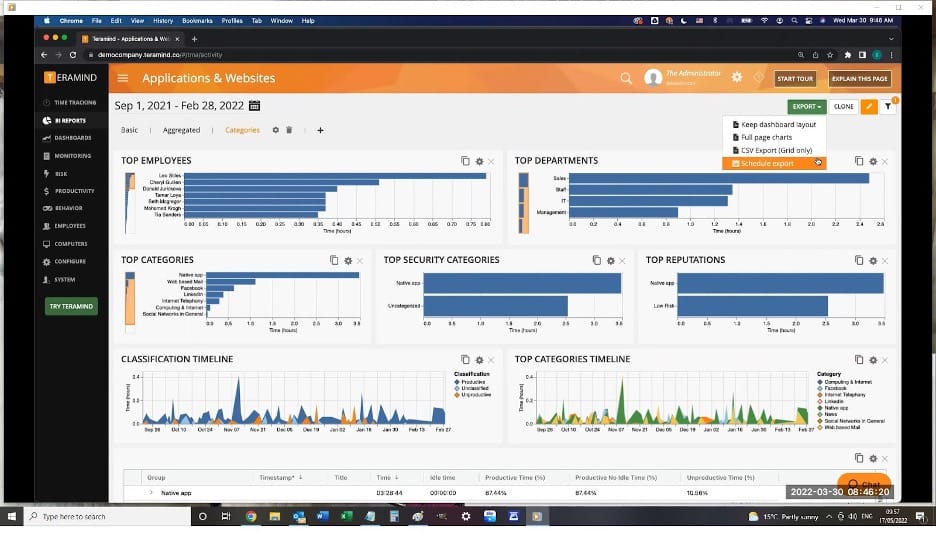This screenshot has height=548, width=936.
Task: Open the Administrator profile avatar
Action: (653, 78)
